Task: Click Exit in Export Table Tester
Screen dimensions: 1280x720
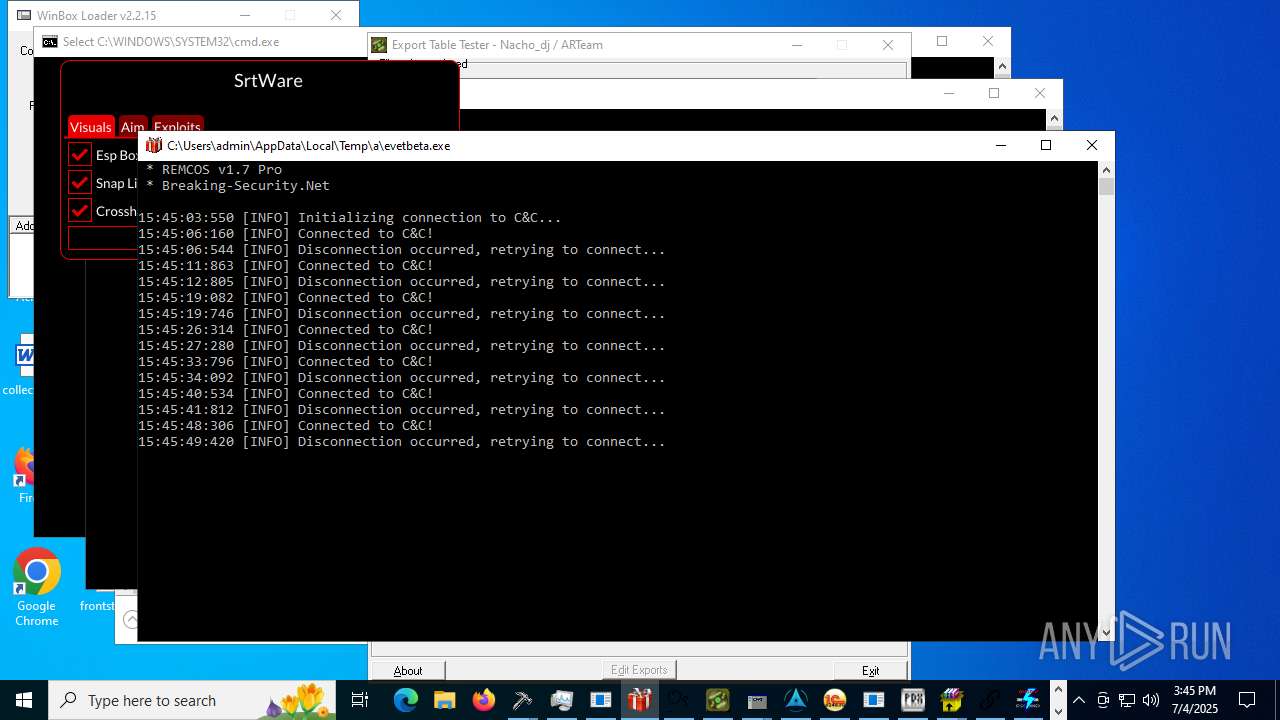Action: point(871,670)
